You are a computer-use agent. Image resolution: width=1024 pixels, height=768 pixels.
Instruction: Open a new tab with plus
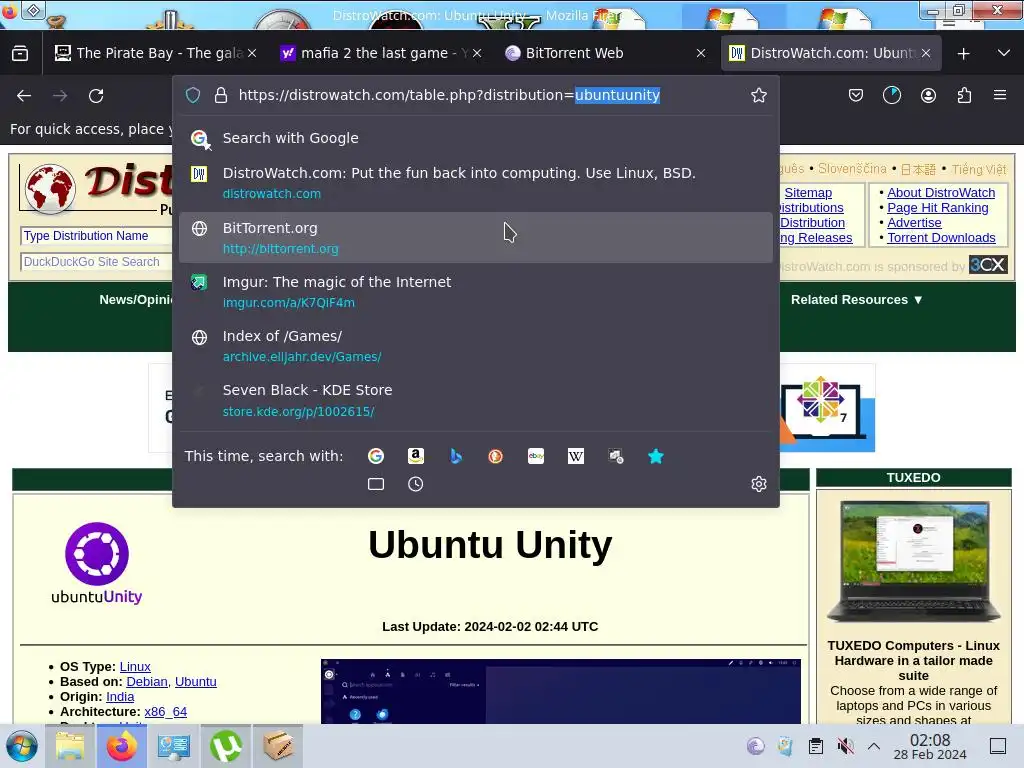pos(963,54)
